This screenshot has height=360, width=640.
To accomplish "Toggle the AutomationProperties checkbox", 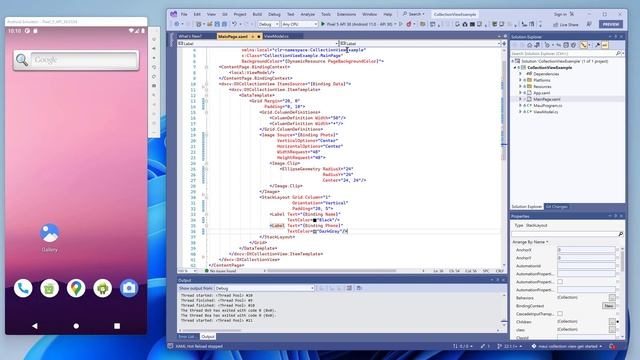I will click(x=560, y=282).
